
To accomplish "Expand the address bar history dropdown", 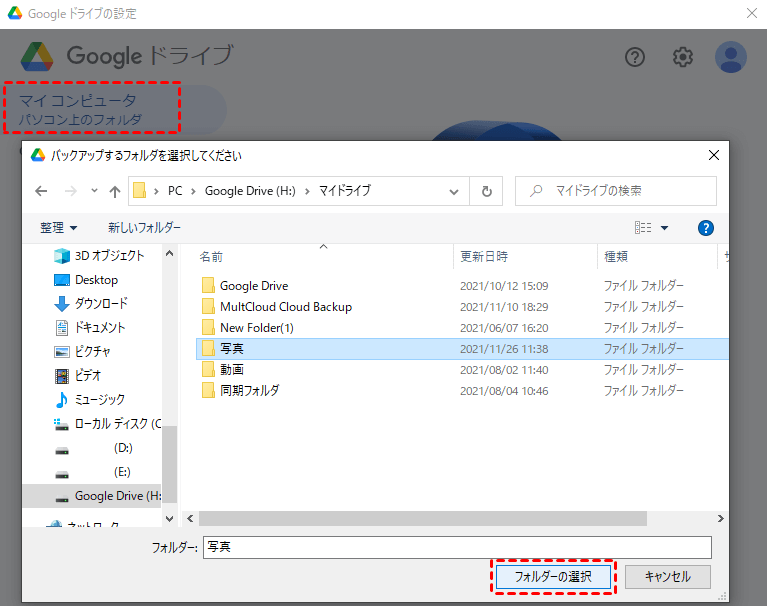I will (x=454, y=191).
